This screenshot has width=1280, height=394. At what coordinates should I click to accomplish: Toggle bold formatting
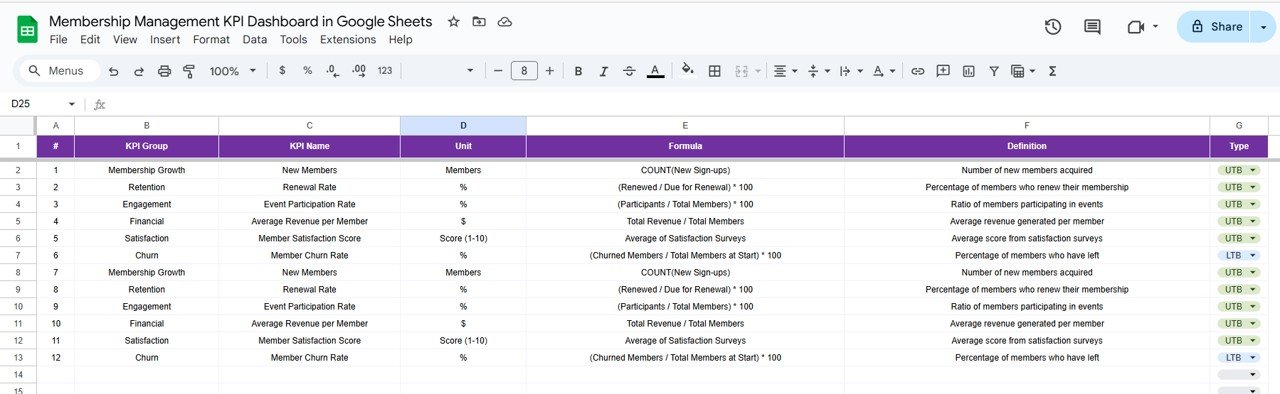578,71
